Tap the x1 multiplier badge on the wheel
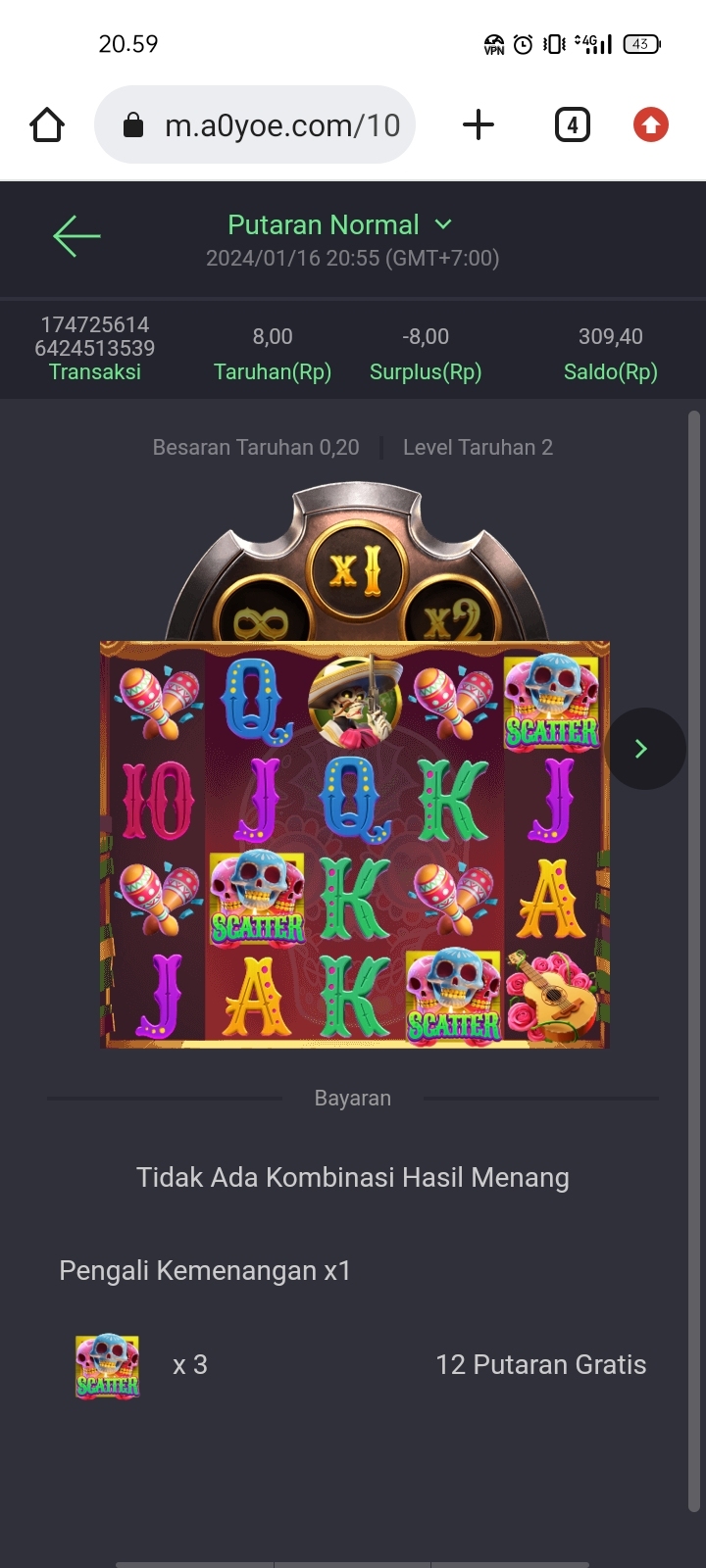The width and height of the screenshot is (706, 1568). pyautogui.click(x=358, y=569)
